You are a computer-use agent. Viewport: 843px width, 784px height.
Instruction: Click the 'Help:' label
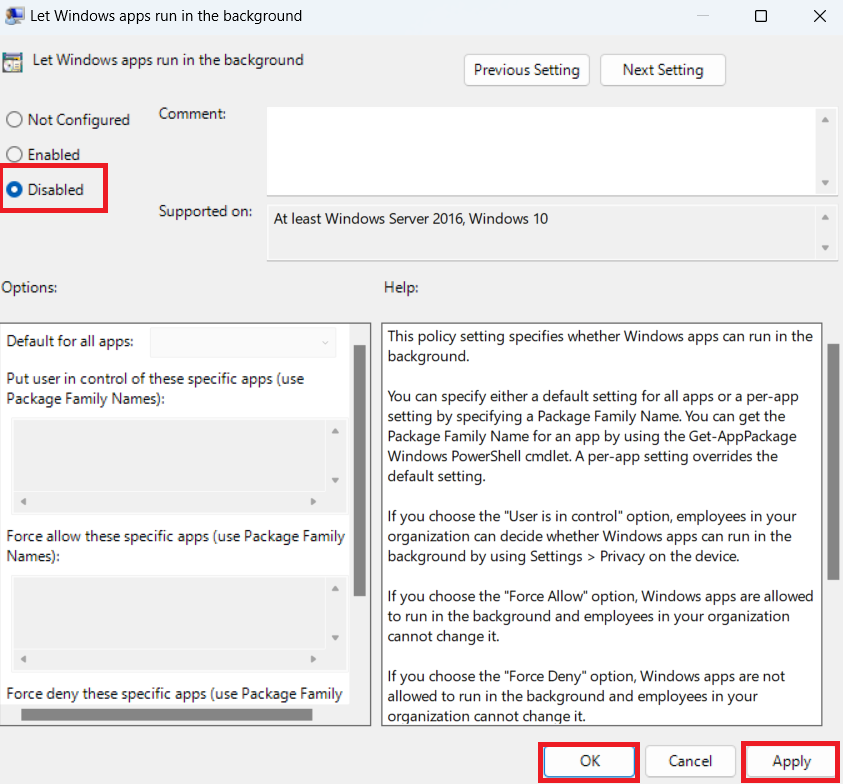pyautogui.click(x=401, y=287)
